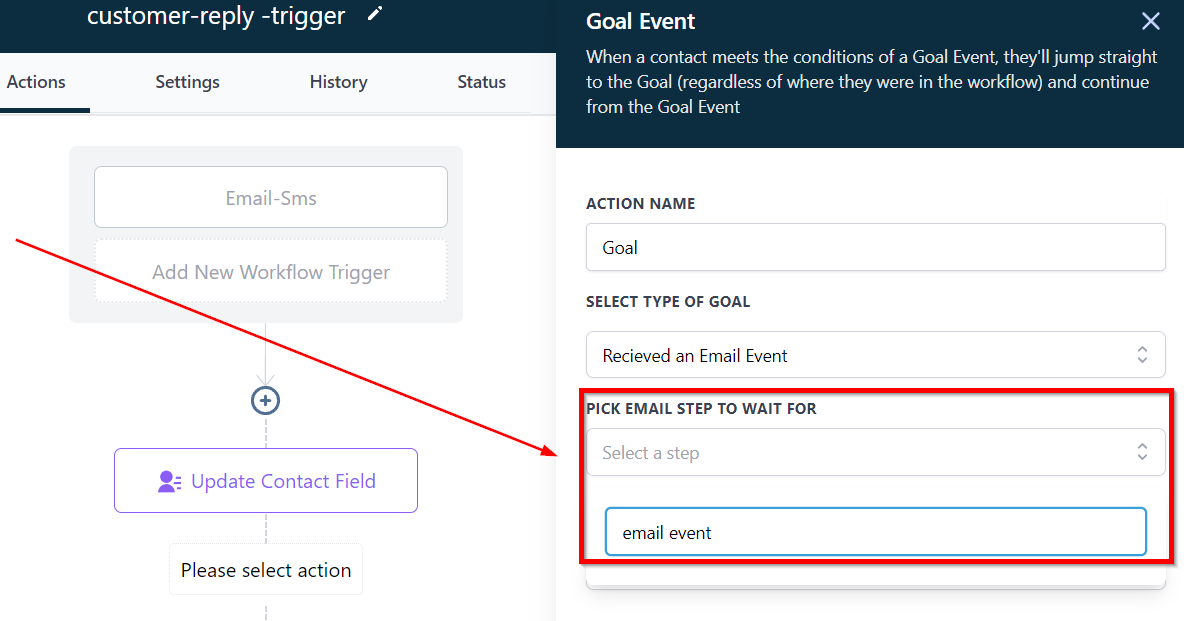The image size is (1184, 621).
Task: Open the Email-Sms trigger
Action: (x=271, y=198)
